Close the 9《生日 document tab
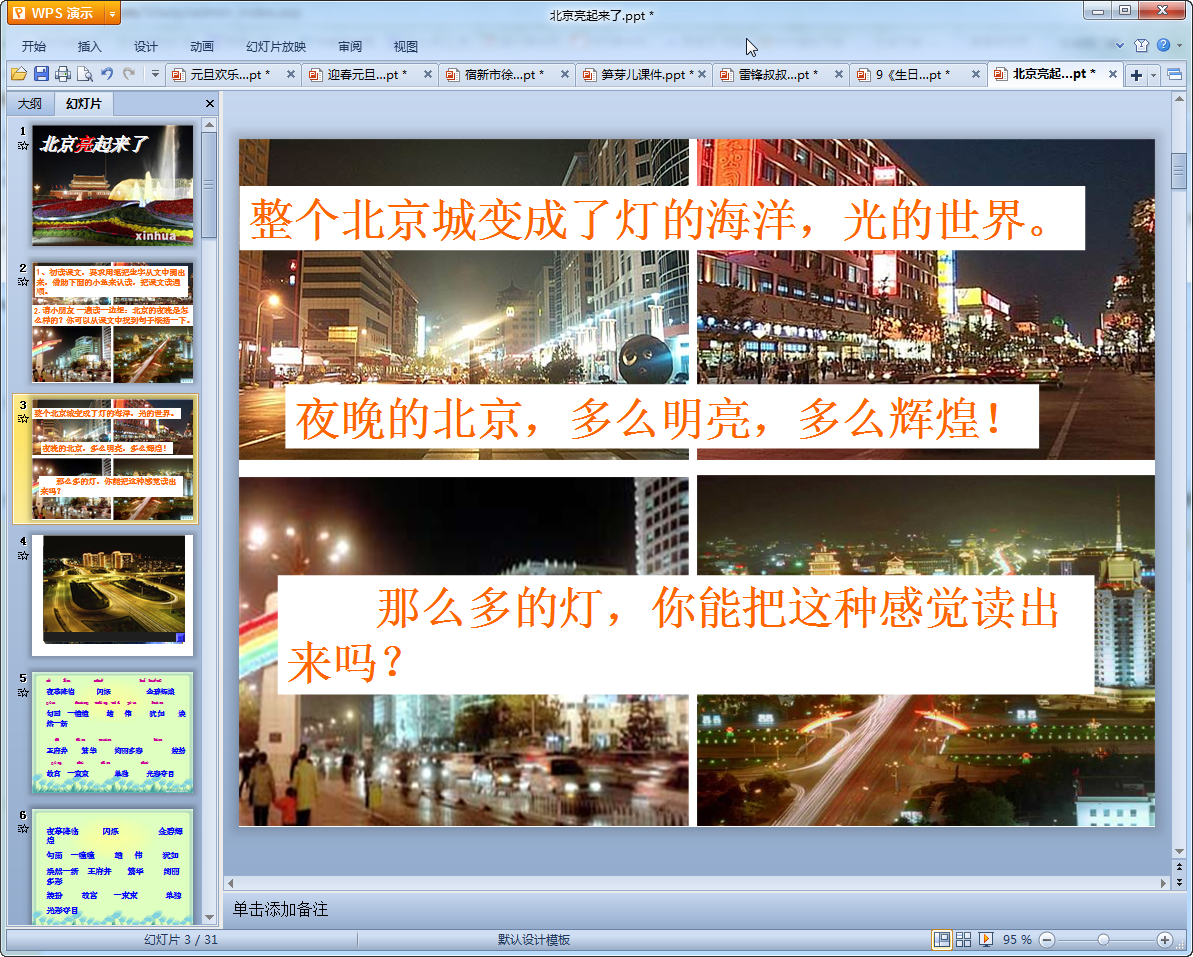The image size is (1193, 957). 975,75
